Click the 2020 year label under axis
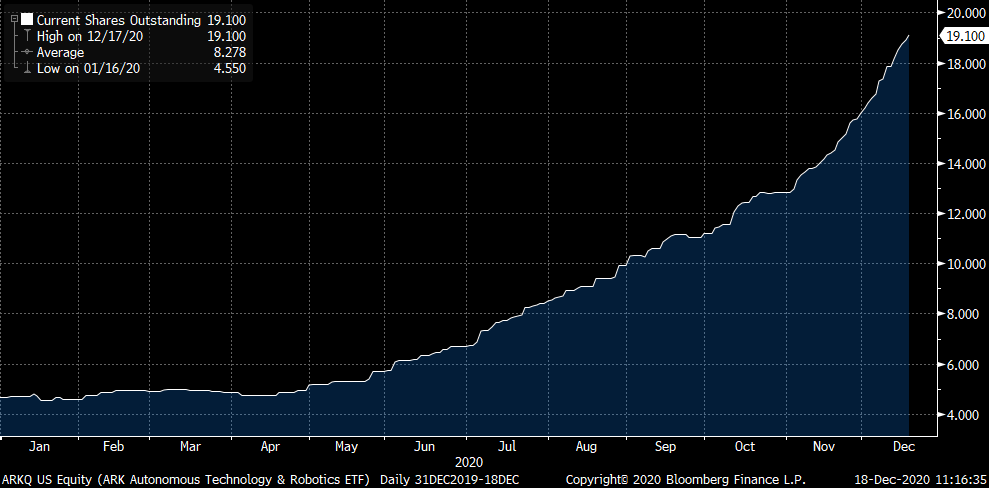 pyautogui.click(x=468, y=462)
